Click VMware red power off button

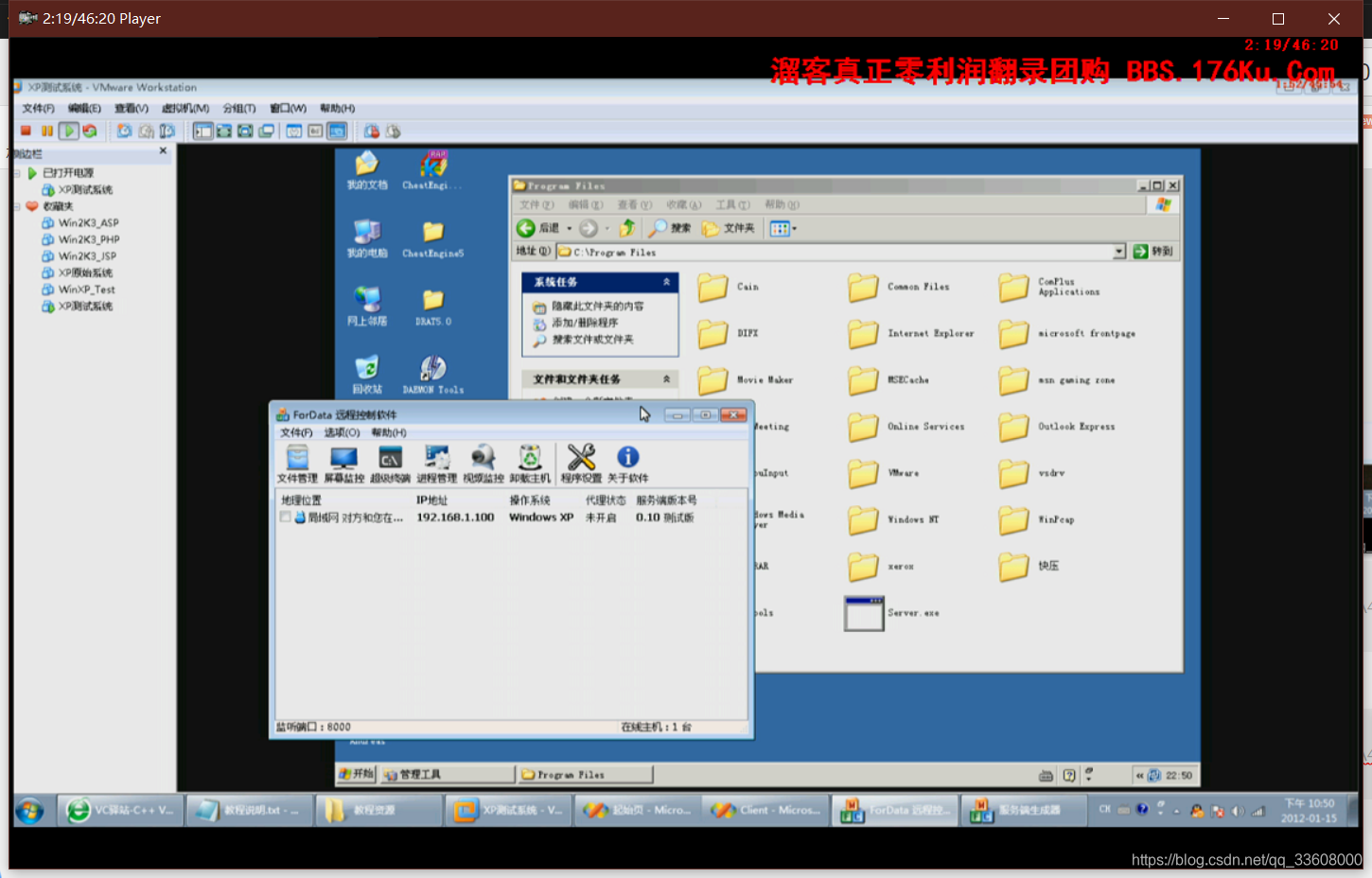click(26, 132)
